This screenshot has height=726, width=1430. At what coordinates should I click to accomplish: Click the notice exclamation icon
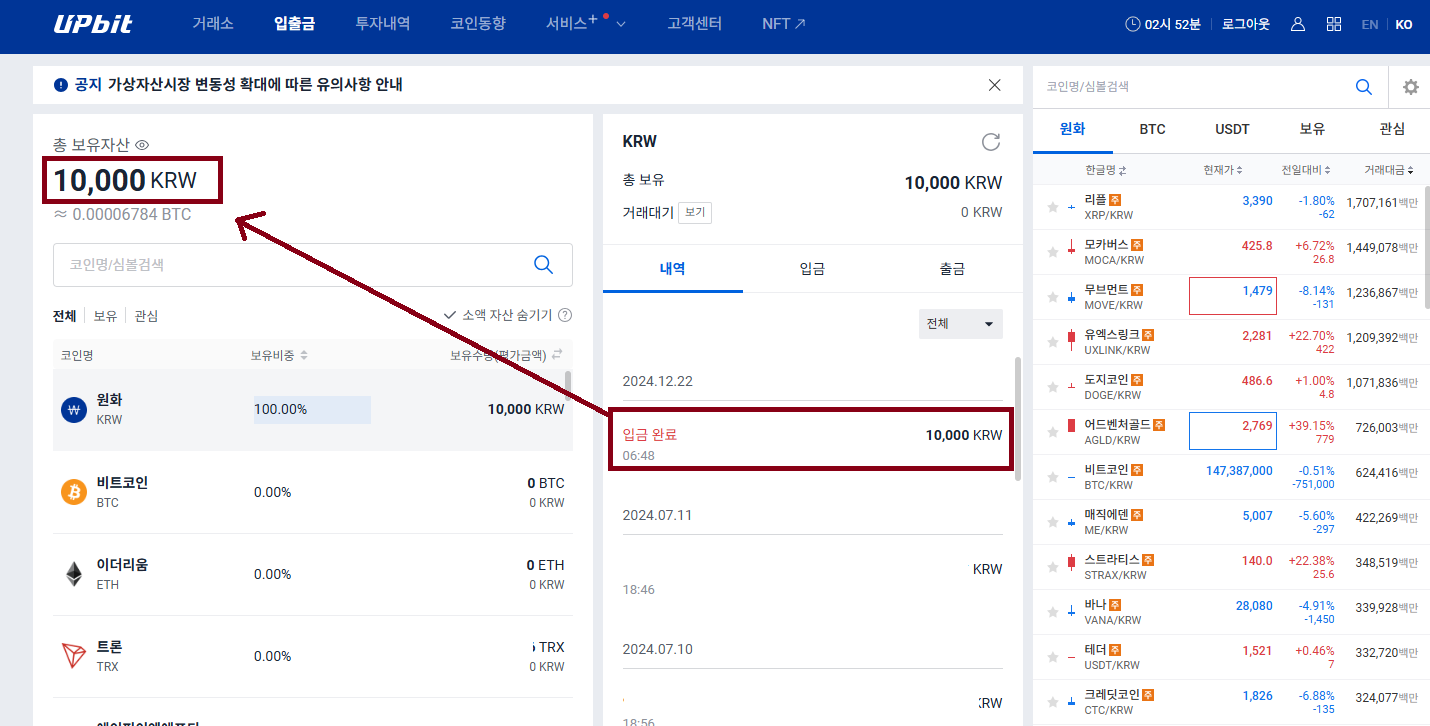click(x=61, y=85)
